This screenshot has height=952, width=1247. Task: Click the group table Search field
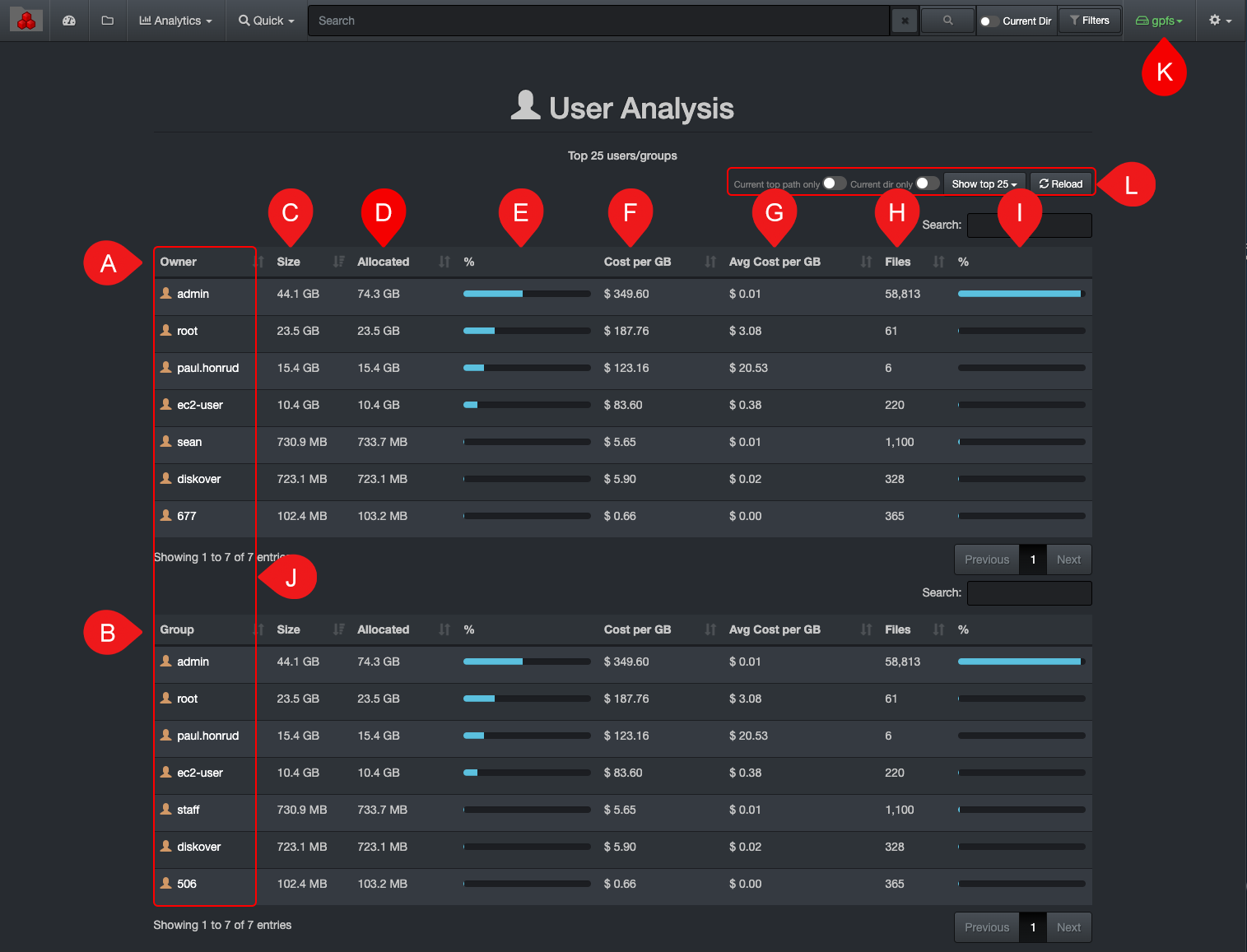click(1028, 592)
